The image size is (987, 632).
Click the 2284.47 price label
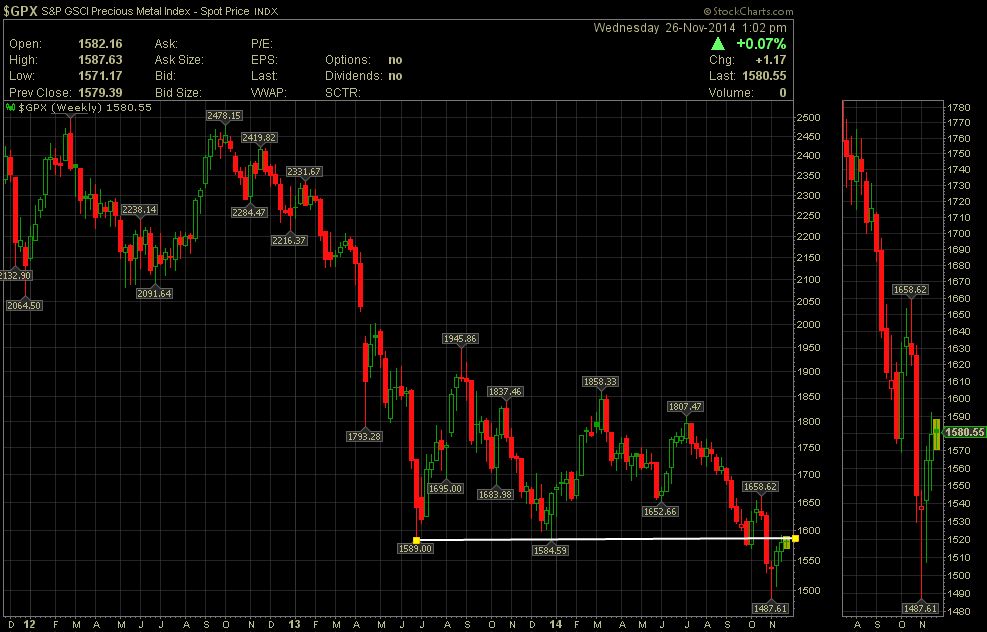[x=249, y=213]
